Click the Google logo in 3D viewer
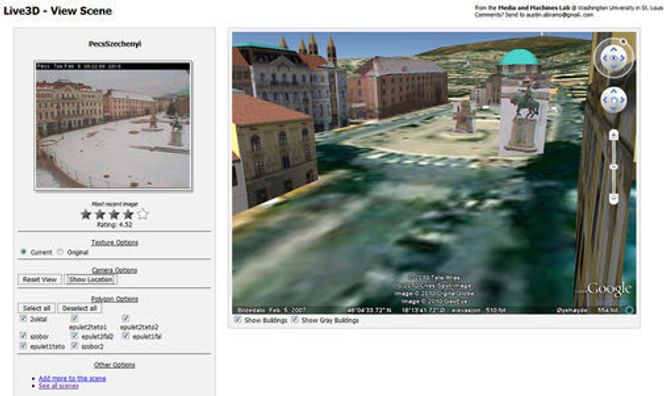The image size is (664, 396). (609, 289)
